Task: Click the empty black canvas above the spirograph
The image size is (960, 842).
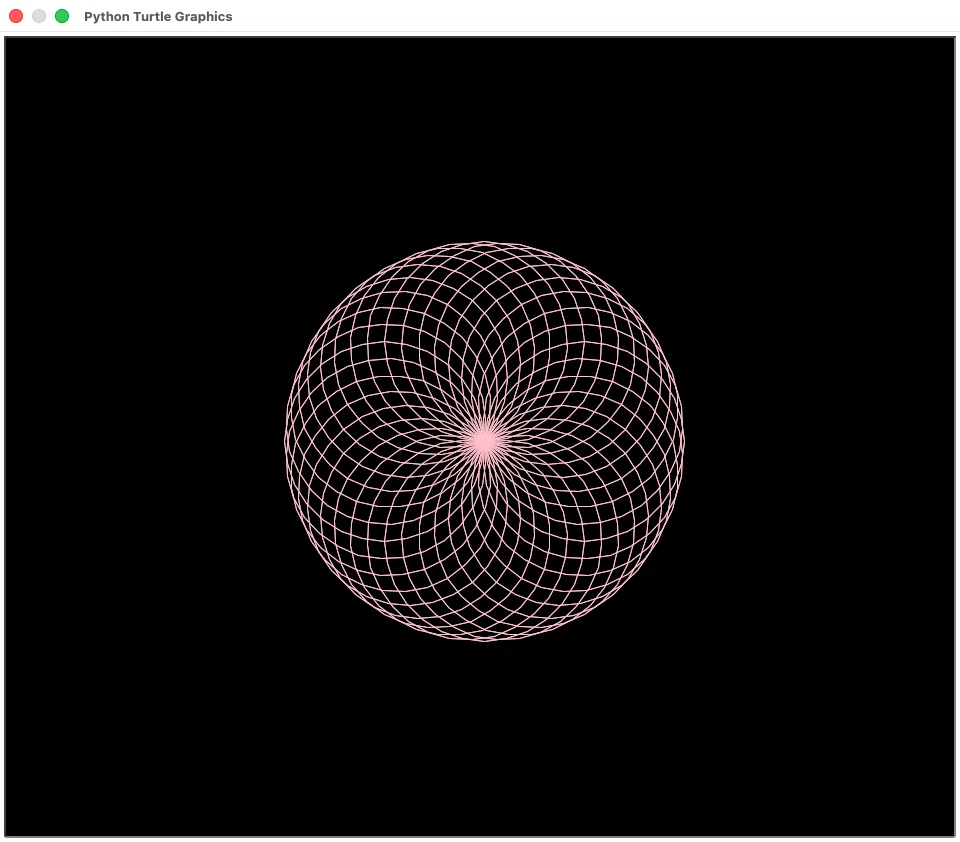Action: tap(484, 138)
